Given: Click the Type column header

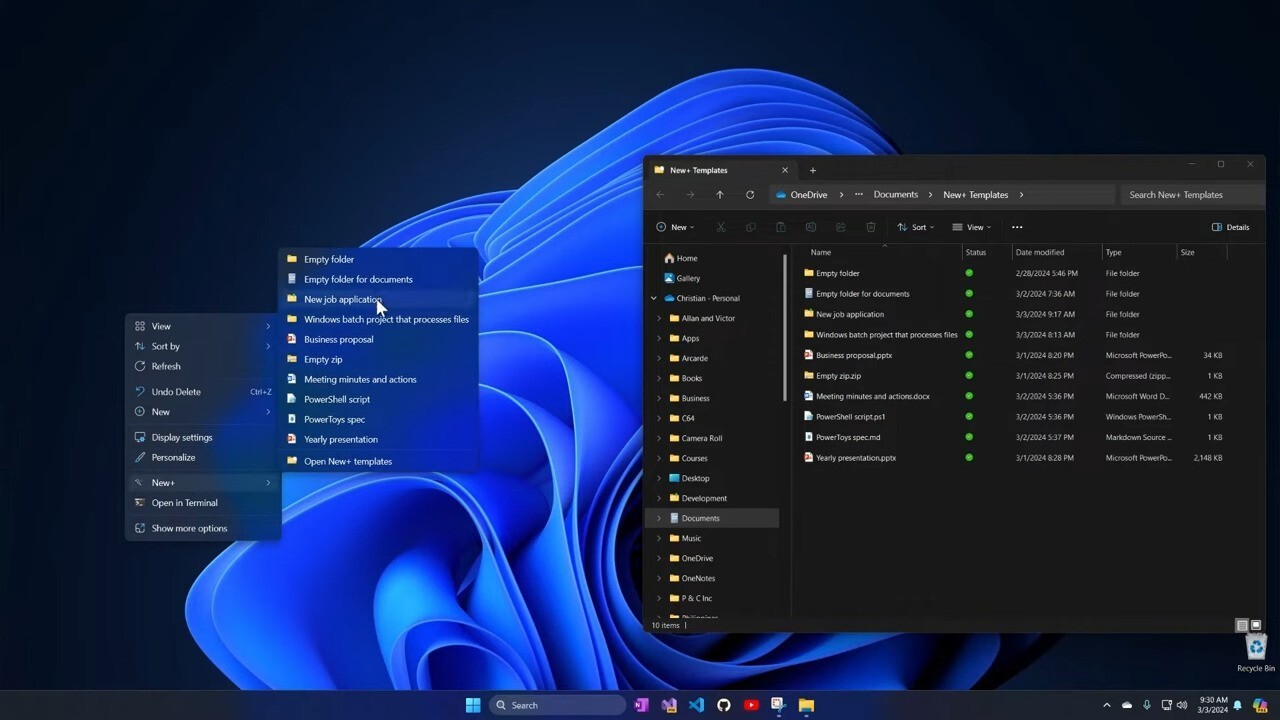Looking at the screenshot, I should click(1139, 252).
